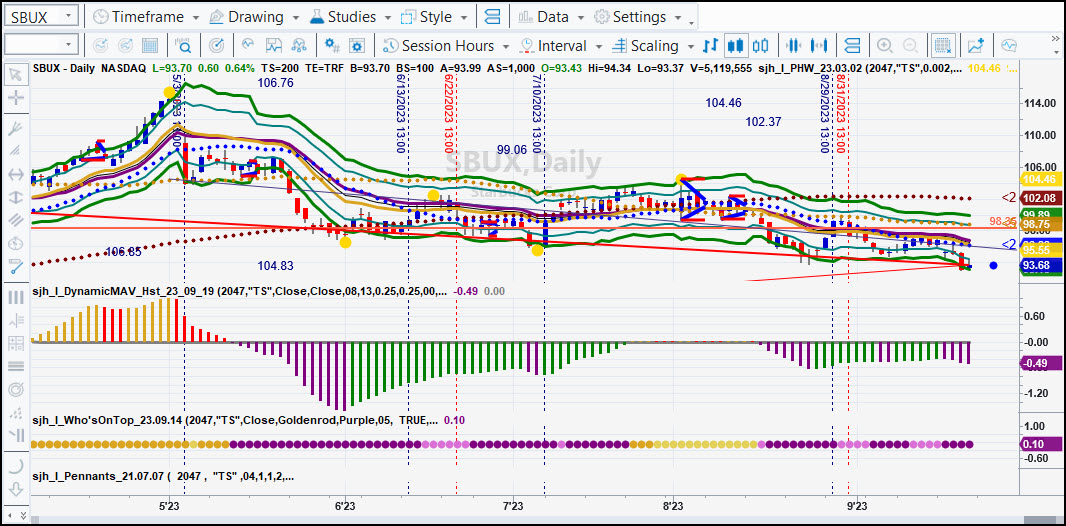Click the vertical bars tool in left toolbar

coord(15,297)
